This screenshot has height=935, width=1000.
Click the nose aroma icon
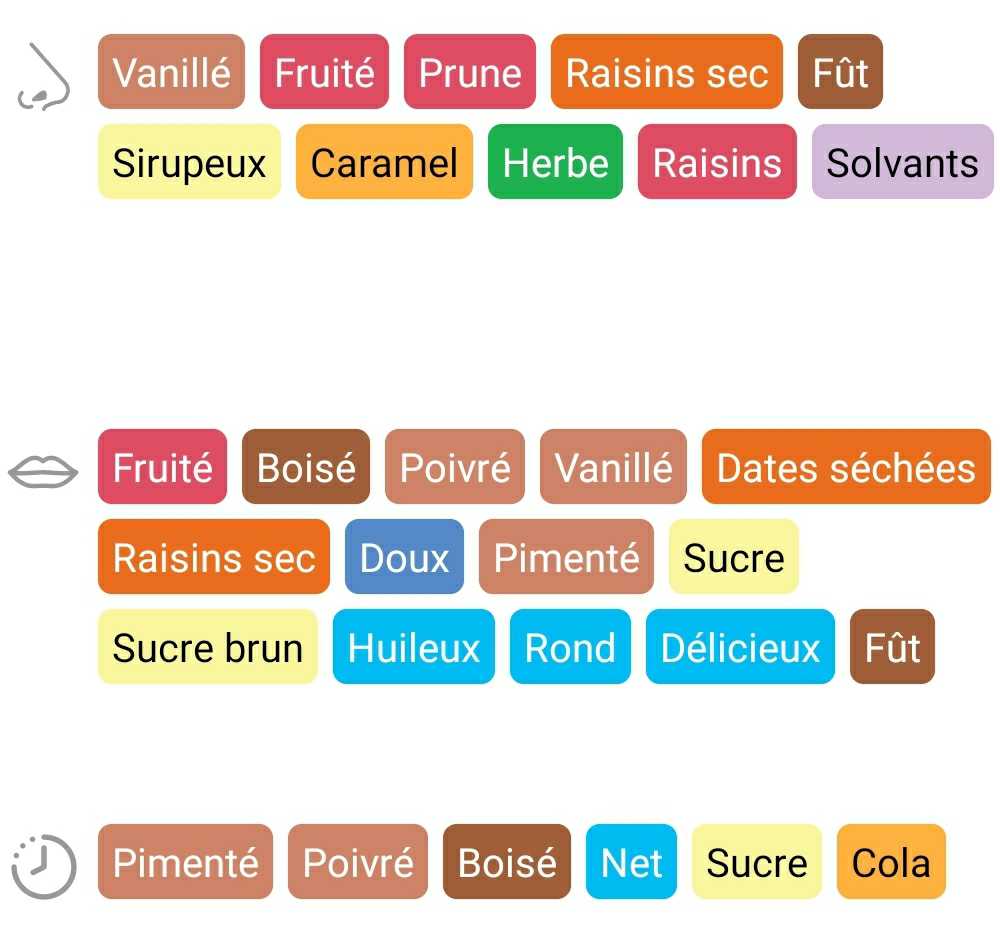[x=42, y=76]
